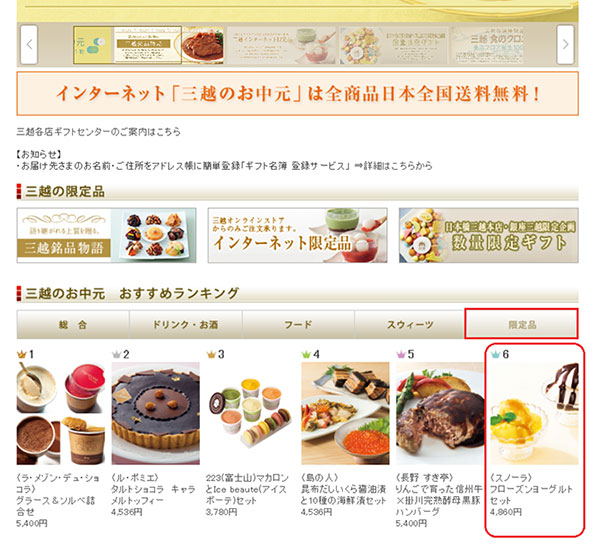Open the chocolate tart product image
This screenshot has width=600, height=545.
pos(156,413)
